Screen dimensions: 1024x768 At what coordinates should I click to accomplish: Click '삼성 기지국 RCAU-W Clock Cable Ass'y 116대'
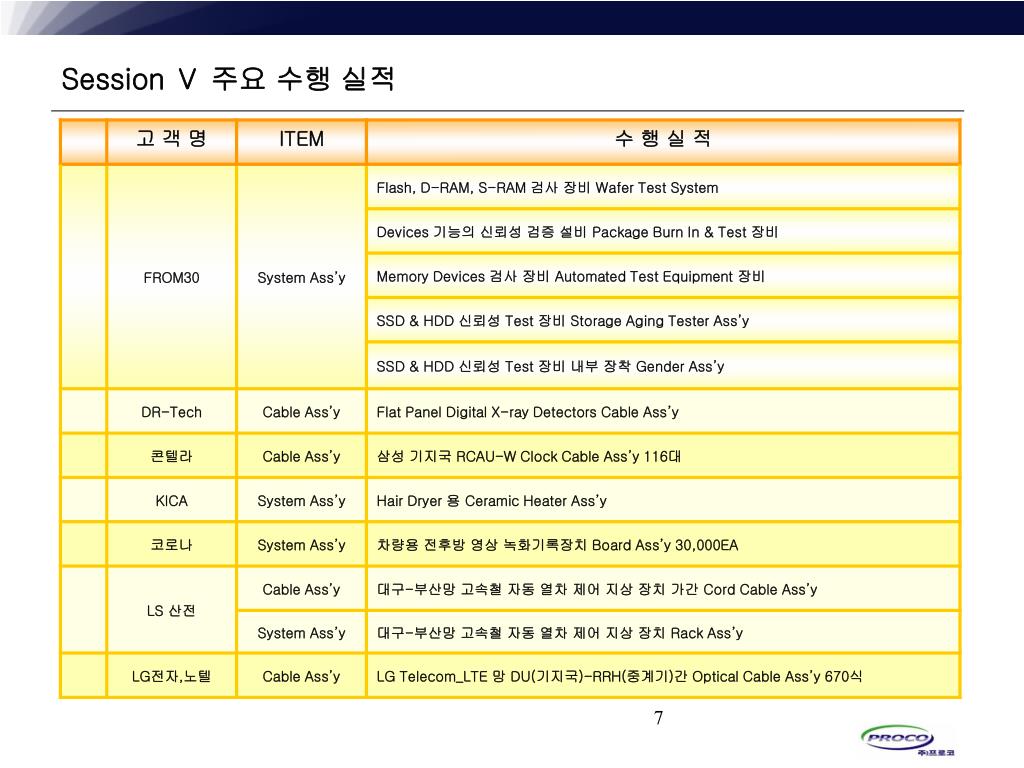point(528,456)
